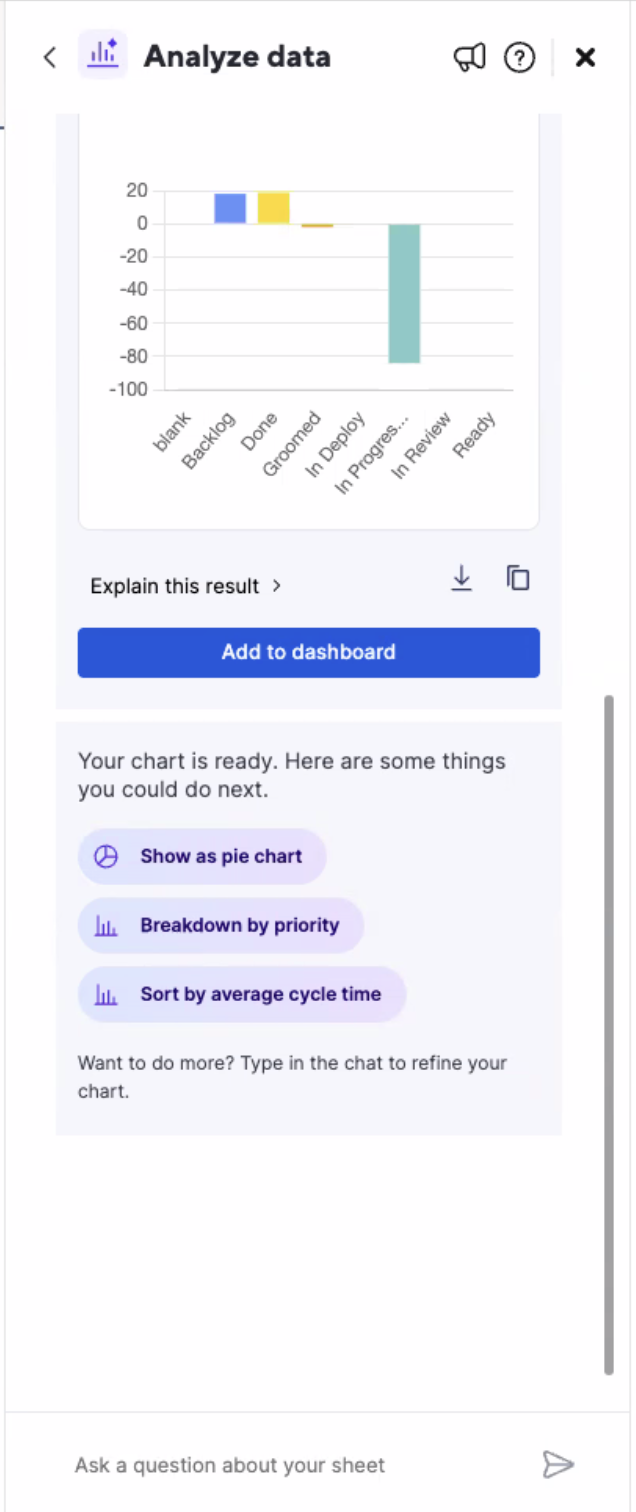Click the Add to dashboard button
Screen dimensions: 636x1512
click(x=308, y=652)
